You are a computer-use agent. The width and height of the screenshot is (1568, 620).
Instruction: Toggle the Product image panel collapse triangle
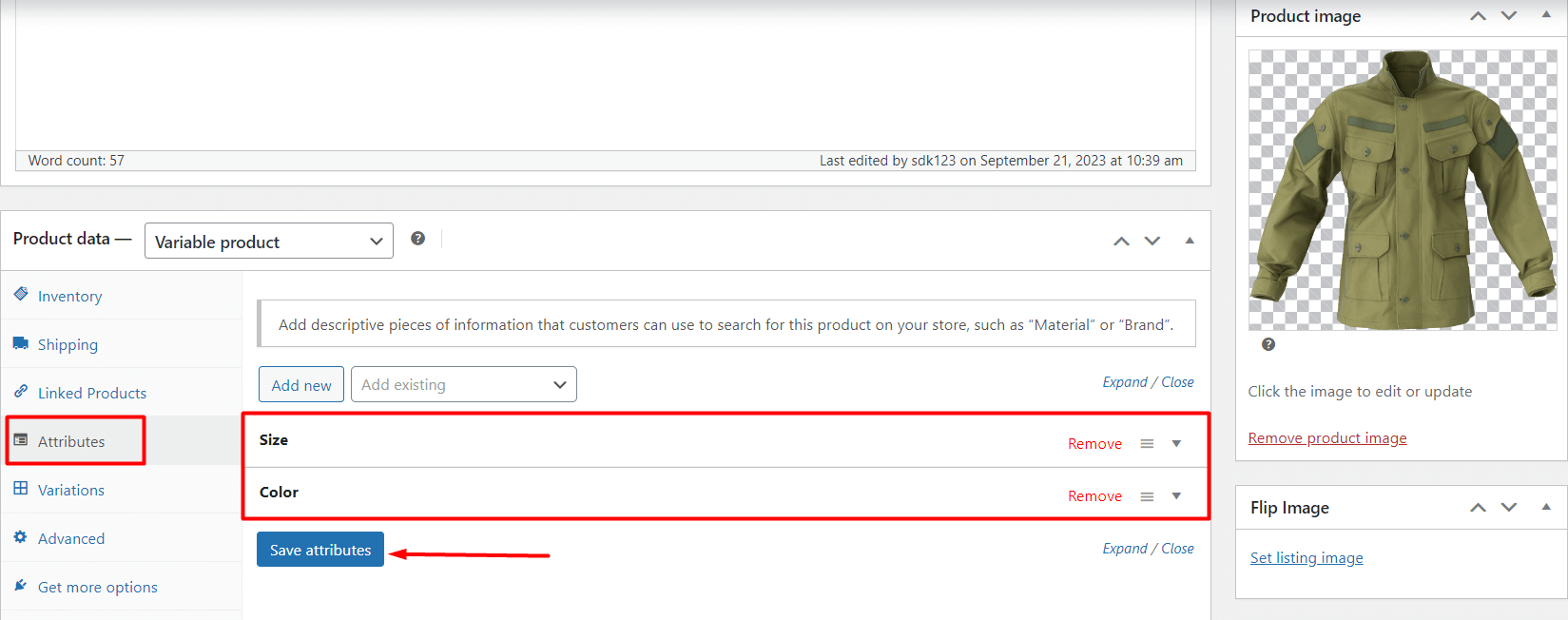pos(1546,15)
